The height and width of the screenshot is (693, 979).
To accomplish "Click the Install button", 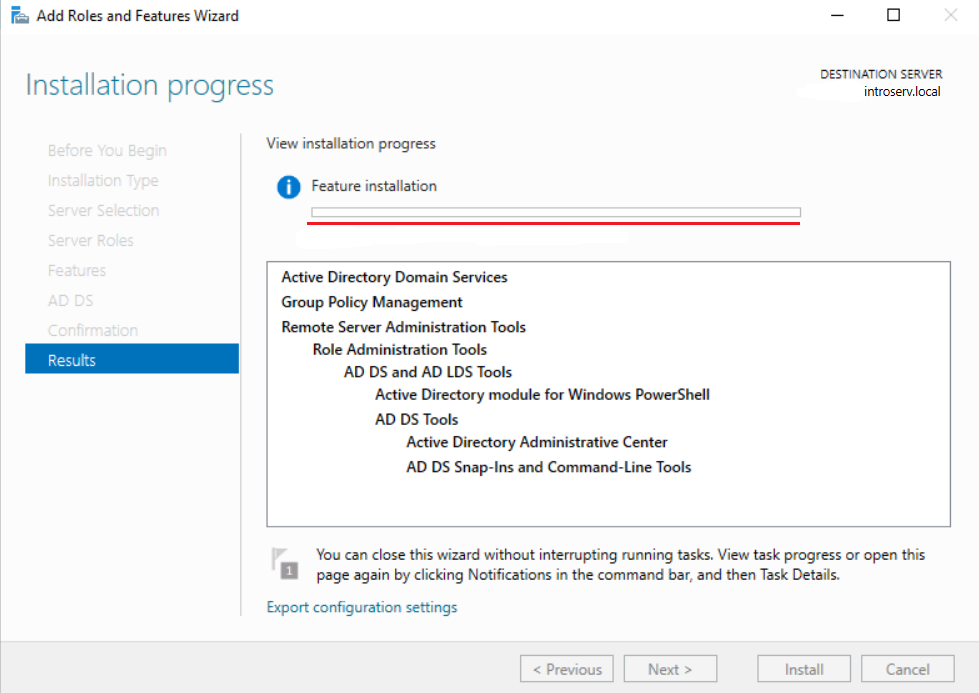I will 803,668.
